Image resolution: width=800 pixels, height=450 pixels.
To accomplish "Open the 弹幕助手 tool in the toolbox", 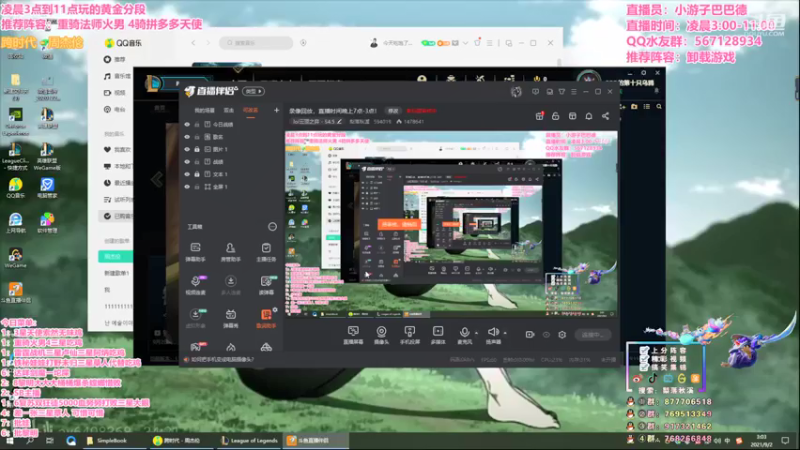I will click(195, 252).
